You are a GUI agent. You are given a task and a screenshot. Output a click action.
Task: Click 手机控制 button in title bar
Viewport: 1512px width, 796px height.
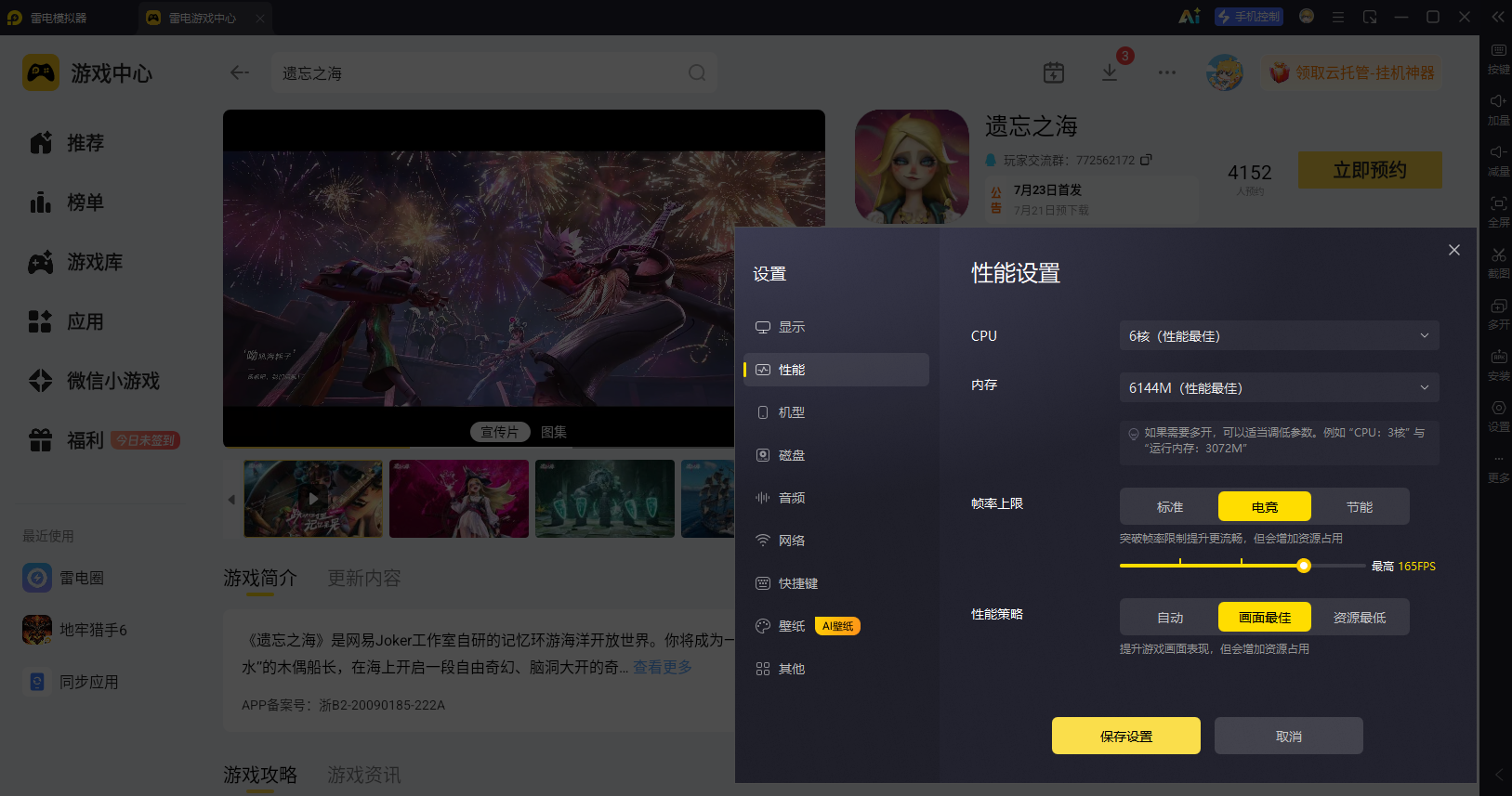coord(1248,17)
